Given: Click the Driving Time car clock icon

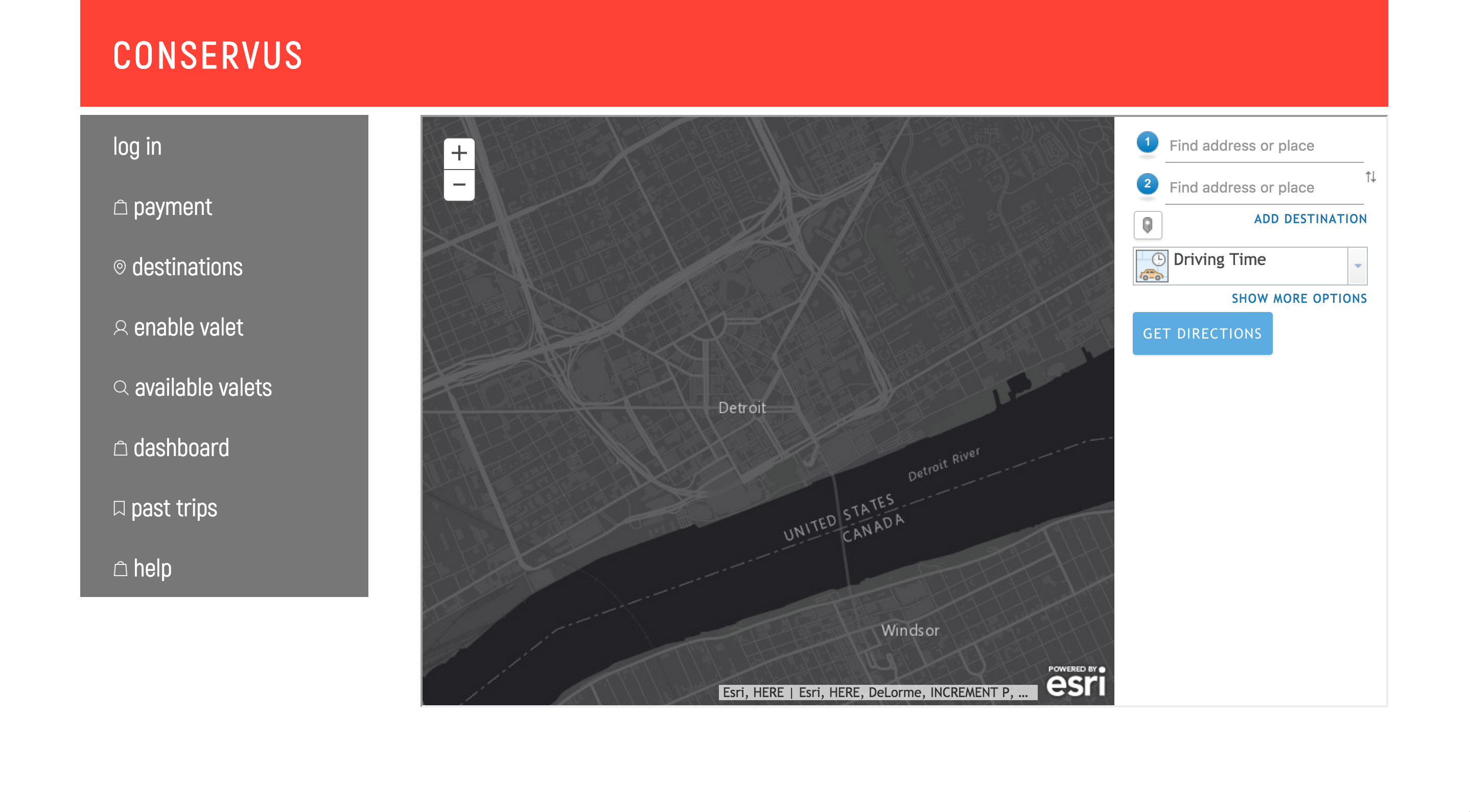Looking at the screenshot, I should pyautogui.click(x=1152, y=266).
